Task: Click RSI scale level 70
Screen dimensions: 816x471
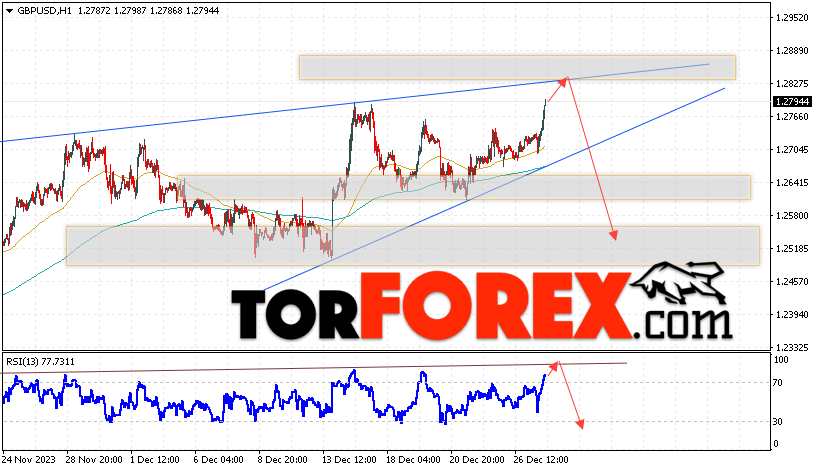Action: click(777, 383)
